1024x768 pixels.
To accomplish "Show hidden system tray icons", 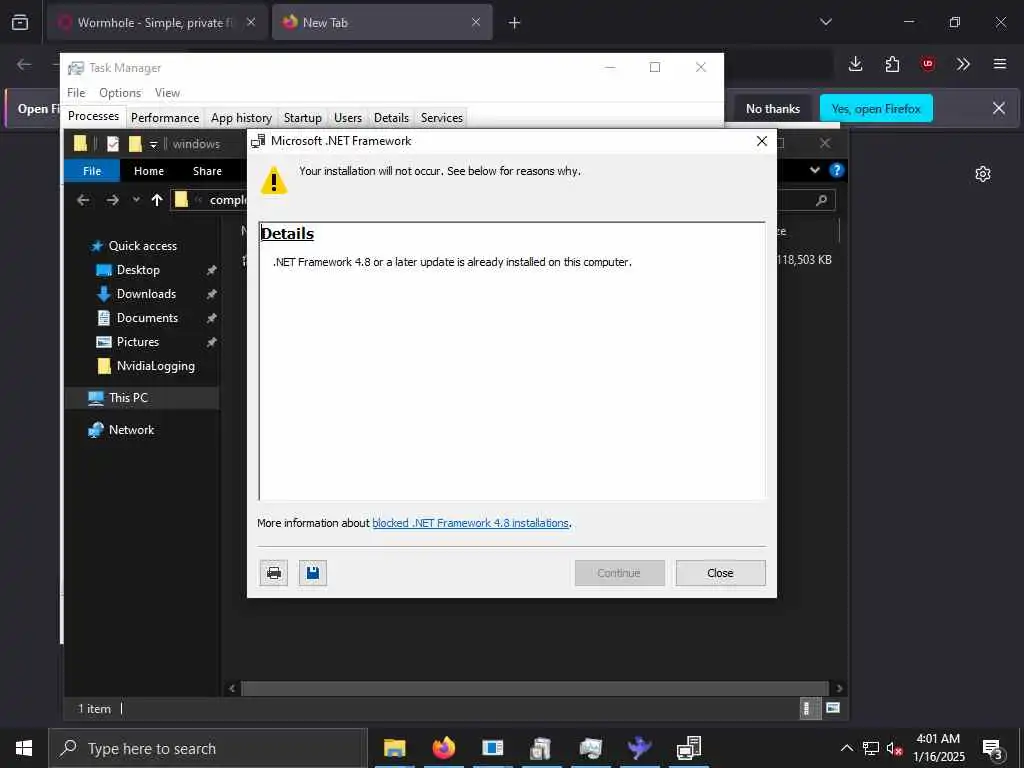I will coord(846,748).
